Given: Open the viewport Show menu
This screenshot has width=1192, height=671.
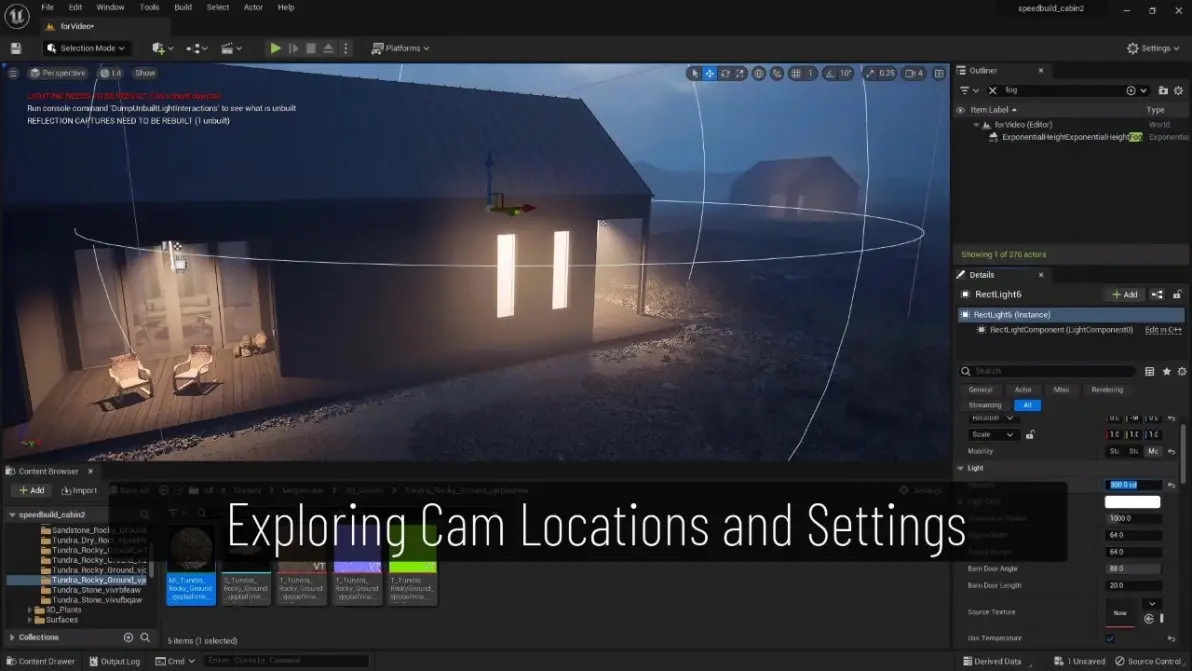Looking at the screenshot, I should (144, 73).
